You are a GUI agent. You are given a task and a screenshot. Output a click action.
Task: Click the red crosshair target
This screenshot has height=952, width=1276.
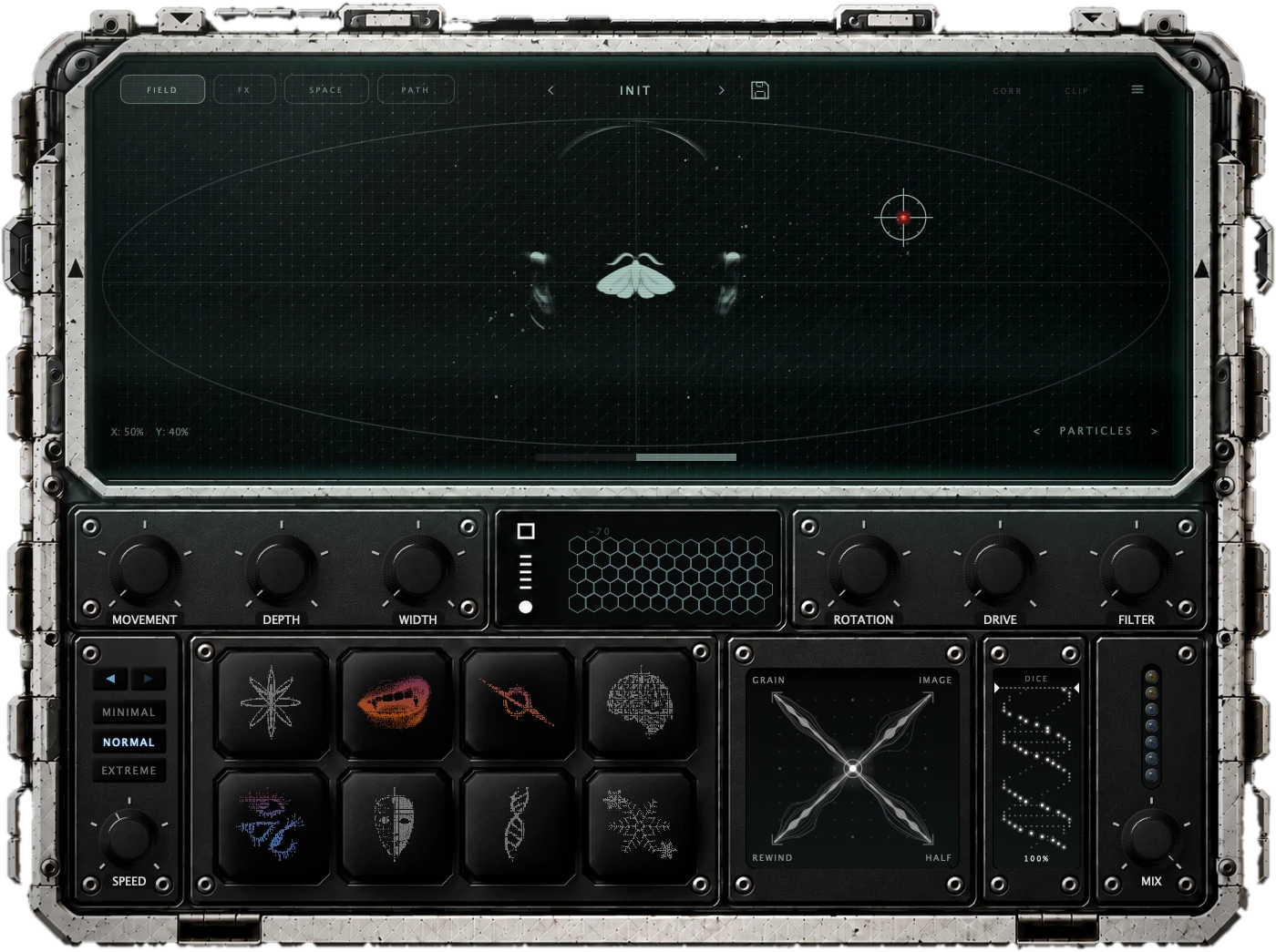(903, 218)
